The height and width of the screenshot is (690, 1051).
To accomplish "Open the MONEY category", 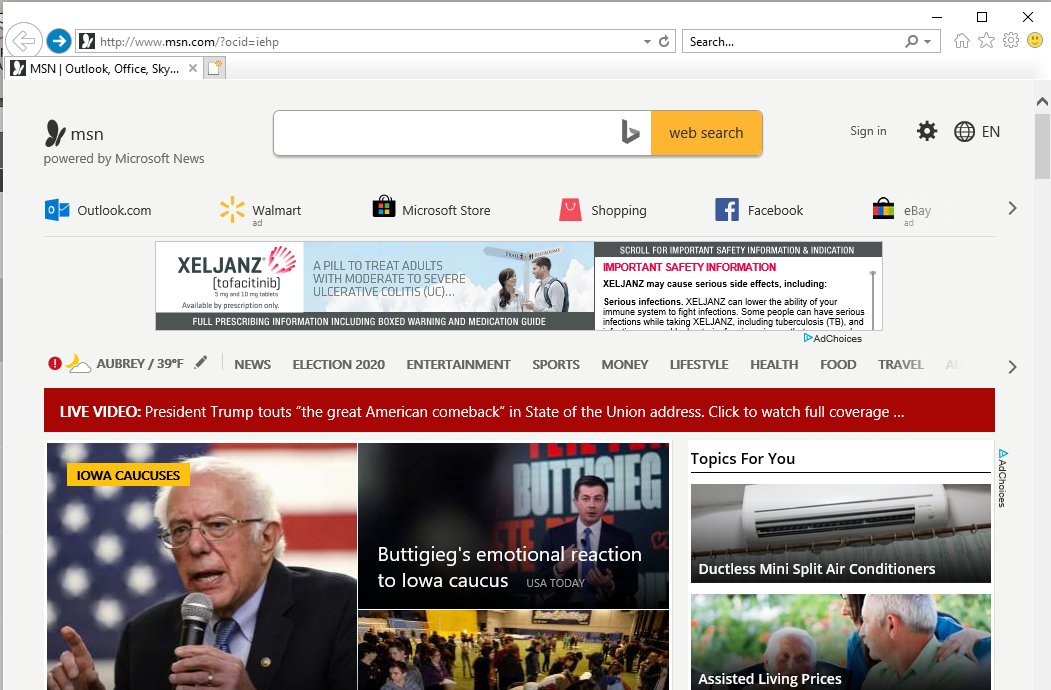I will click(x=625, y=364).
